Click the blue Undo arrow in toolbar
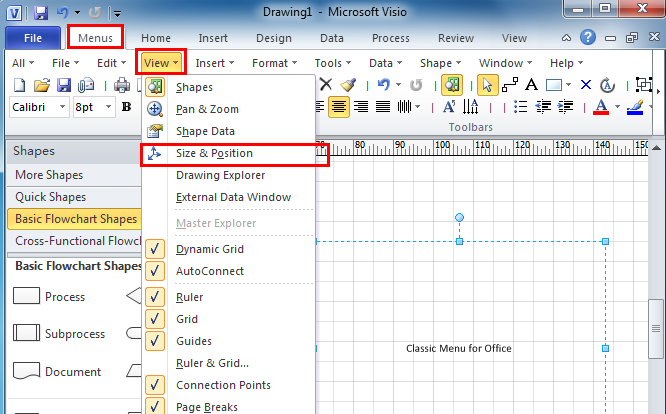This screenshot has width=666, height=414. coord(384,84)
